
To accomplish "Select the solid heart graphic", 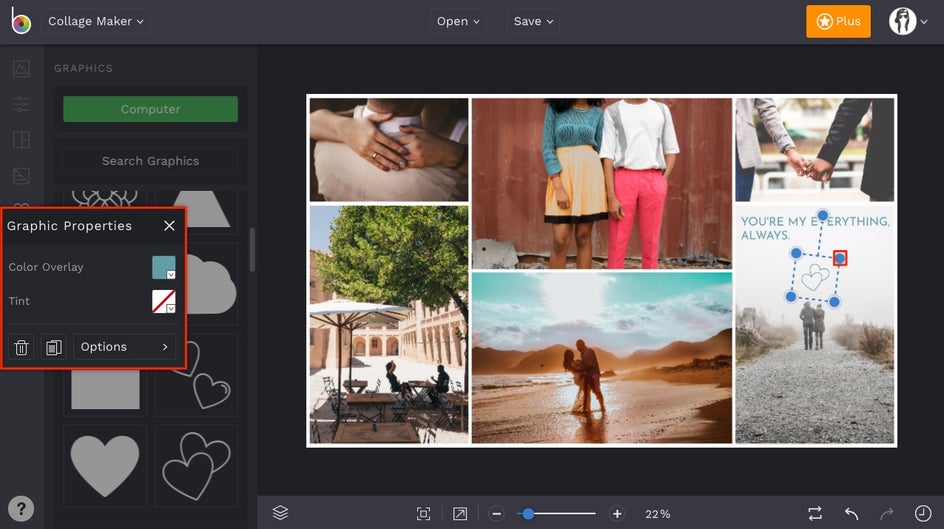I will click(105, 466).
